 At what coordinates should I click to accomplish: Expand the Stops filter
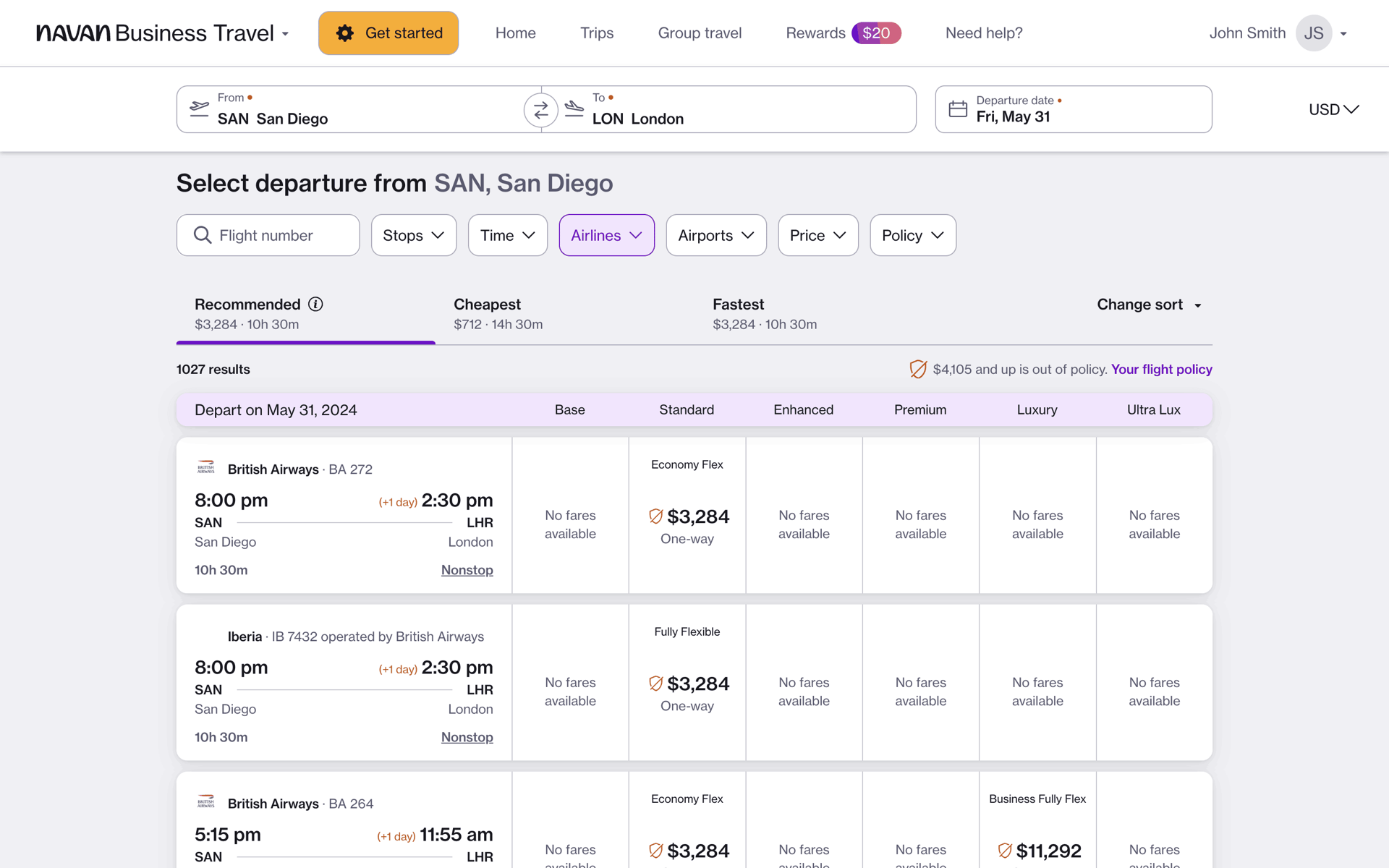pyautogui.click(x=414, y=235)
